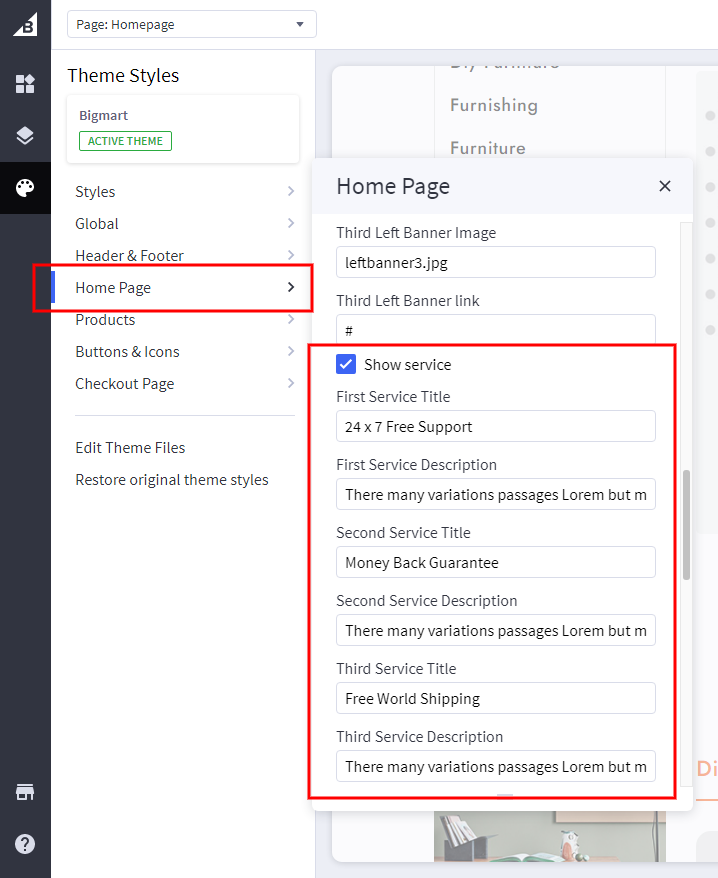Expand Header & Footer settings
This screenshot has height=878, width=718.
coord(184,256)
